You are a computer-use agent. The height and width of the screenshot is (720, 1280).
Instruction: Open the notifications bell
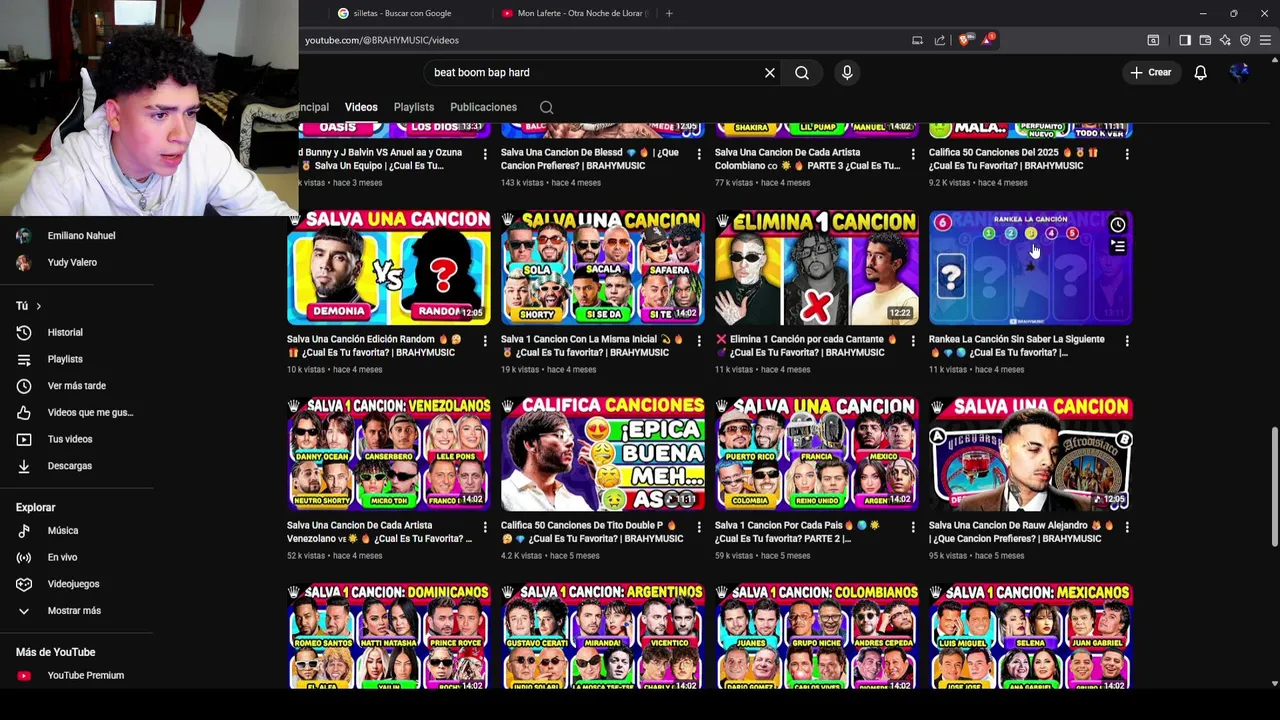click(1200, 72)
